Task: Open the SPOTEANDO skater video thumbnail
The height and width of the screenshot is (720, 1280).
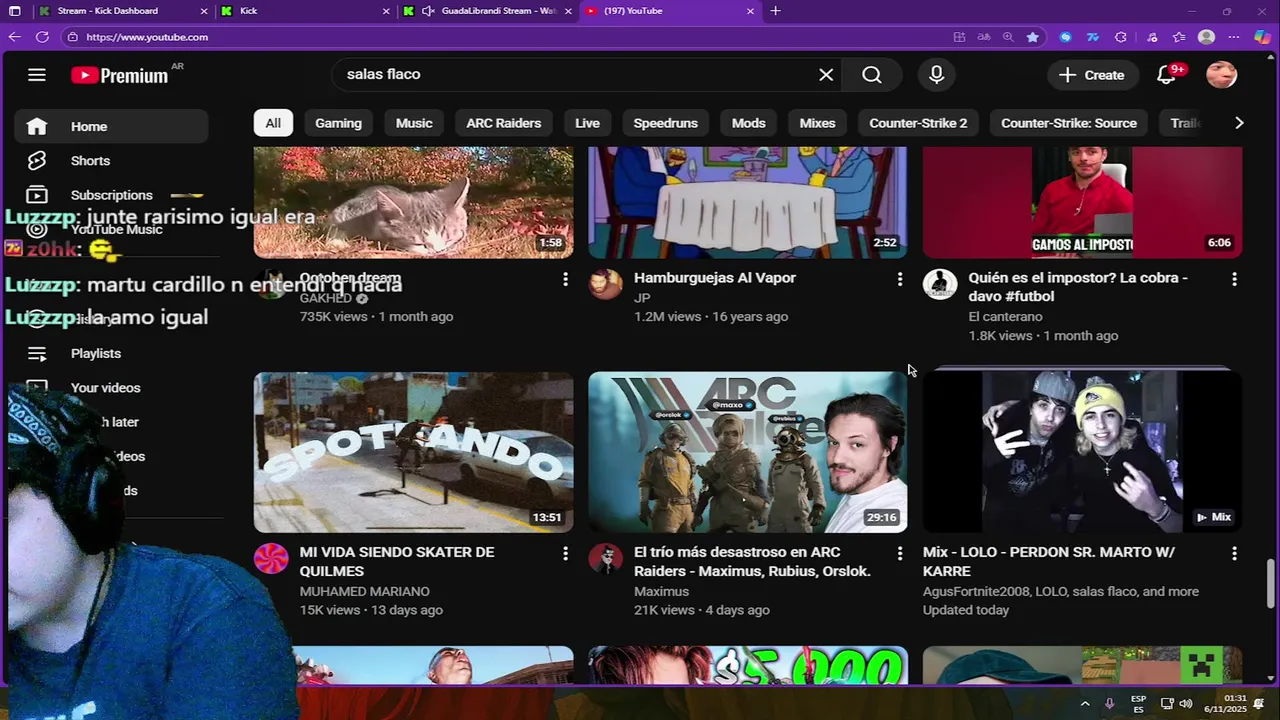Action: coord(413,452)
